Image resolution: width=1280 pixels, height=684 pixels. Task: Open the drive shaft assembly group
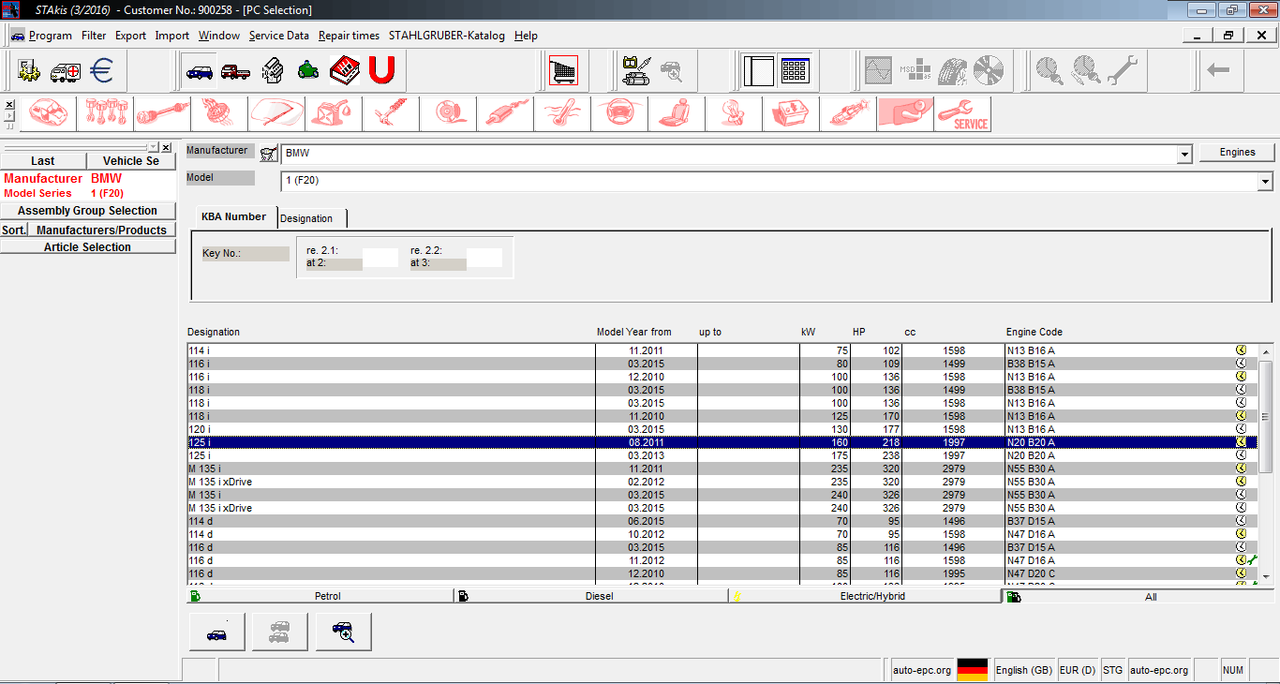click(163, 114)
